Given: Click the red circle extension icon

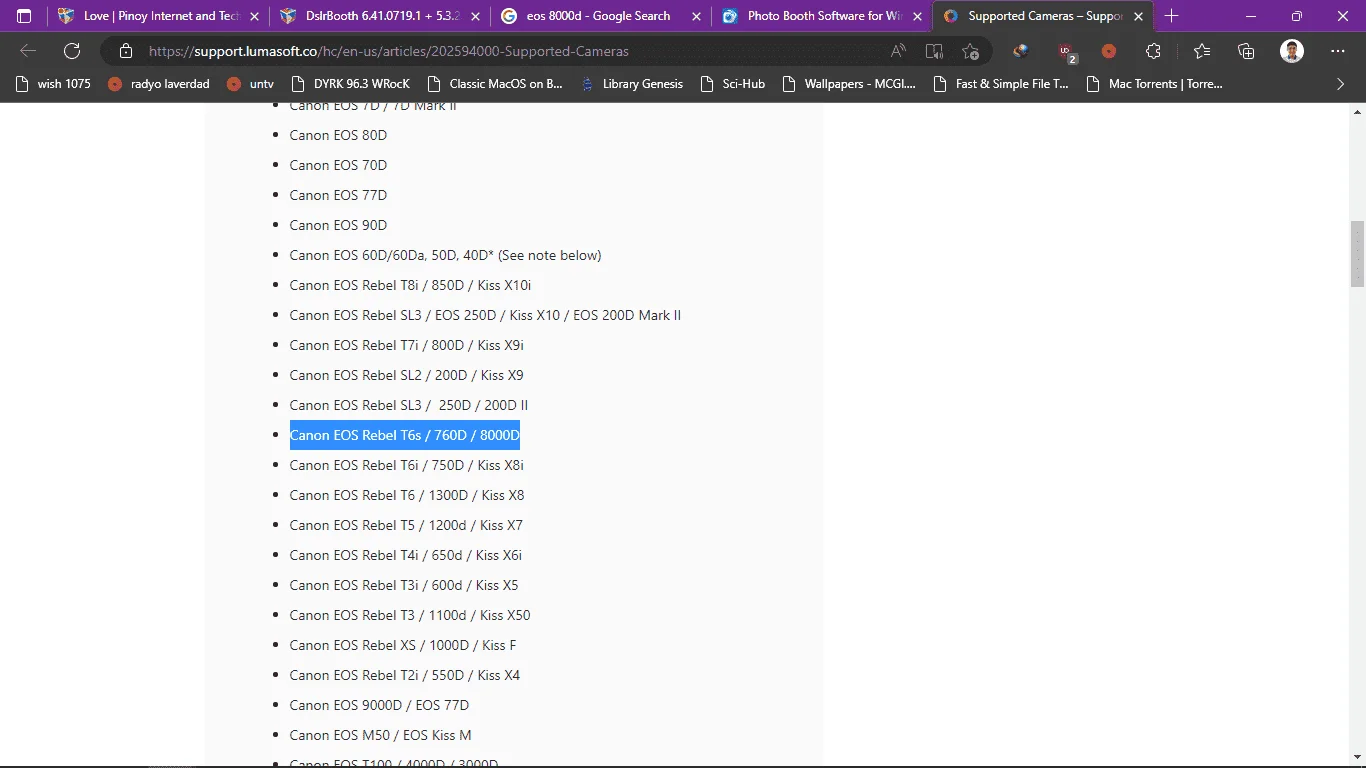Looking at the screenshot, I should [x=1109, y=51].
